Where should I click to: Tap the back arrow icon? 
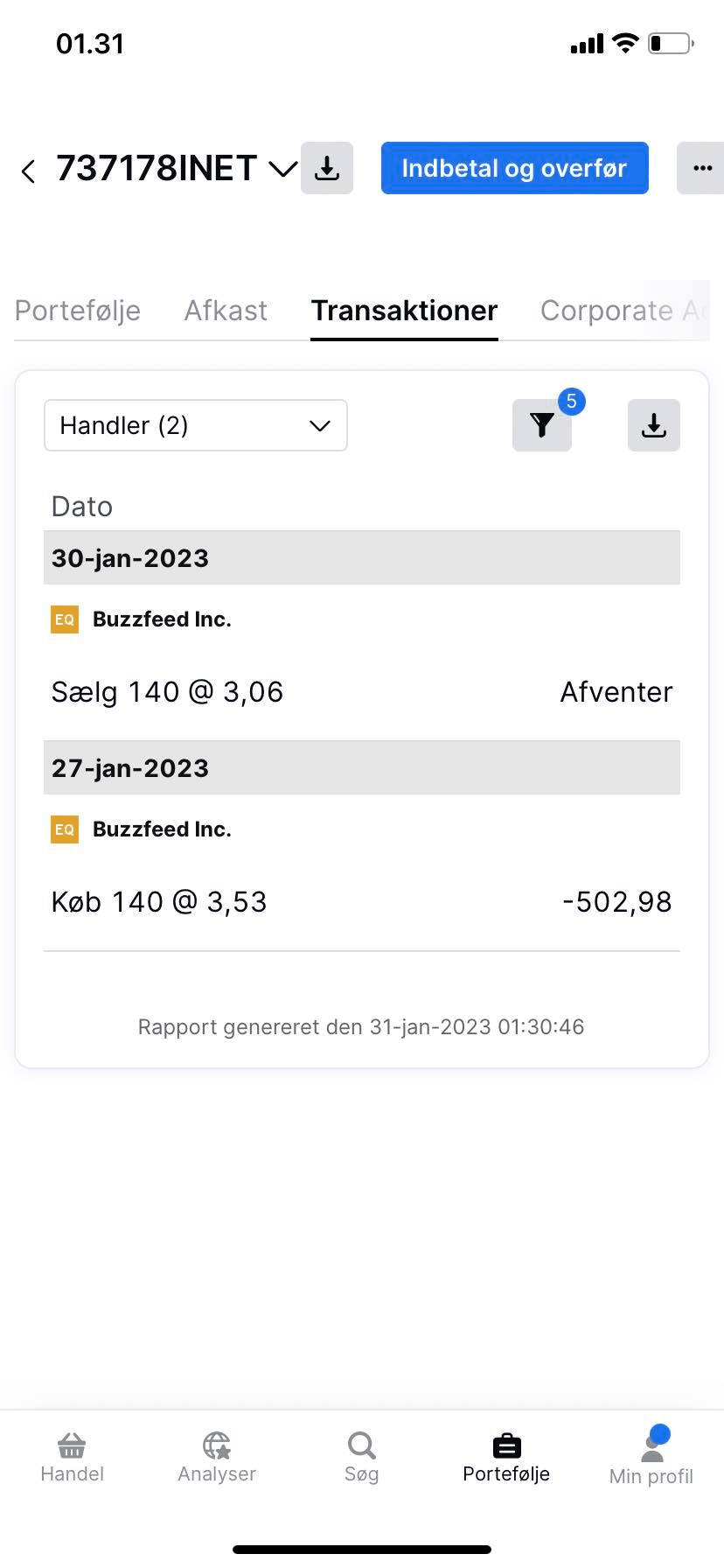click(x=29, y=171)
